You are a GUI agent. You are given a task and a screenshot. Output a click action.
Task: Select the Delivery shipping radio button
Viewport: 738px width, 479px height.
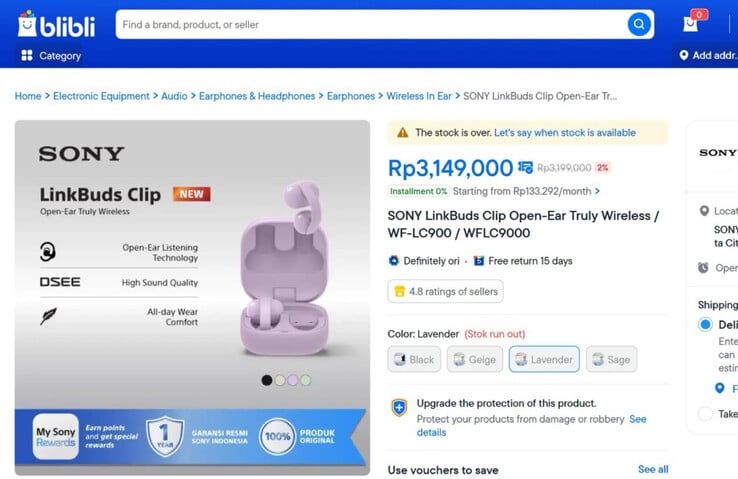[706, 325]
